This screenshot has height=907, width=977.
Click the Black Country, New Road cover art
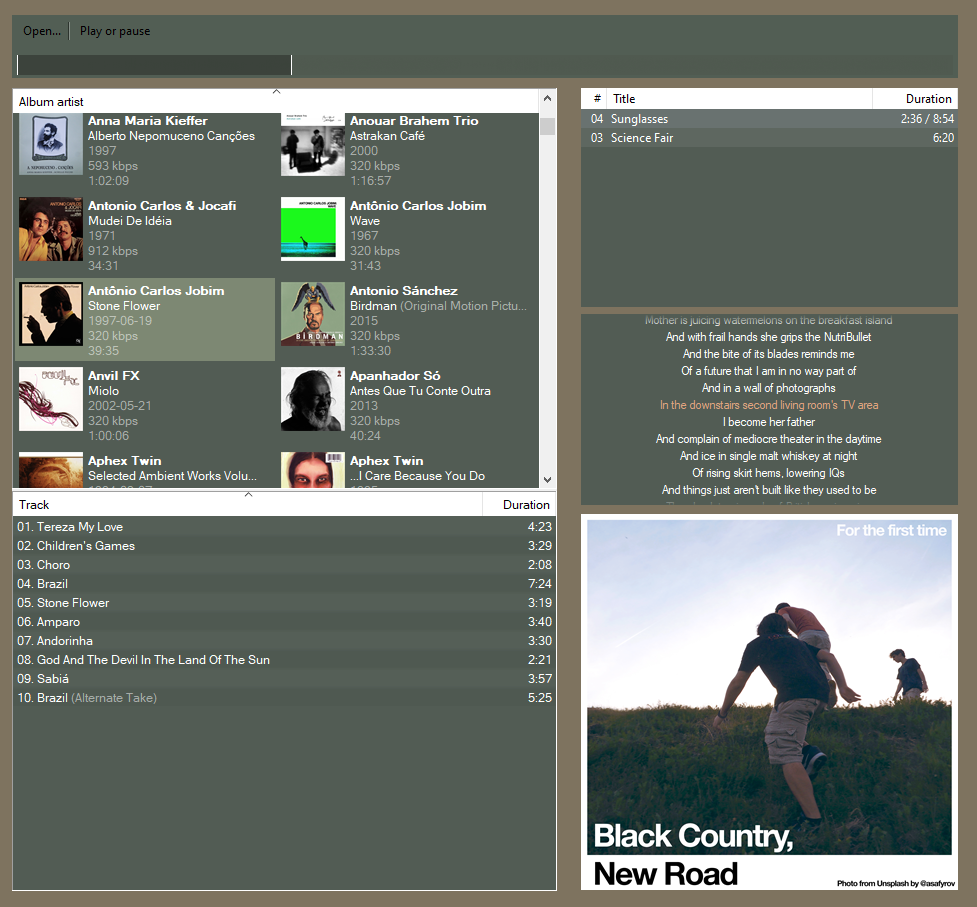768,702
